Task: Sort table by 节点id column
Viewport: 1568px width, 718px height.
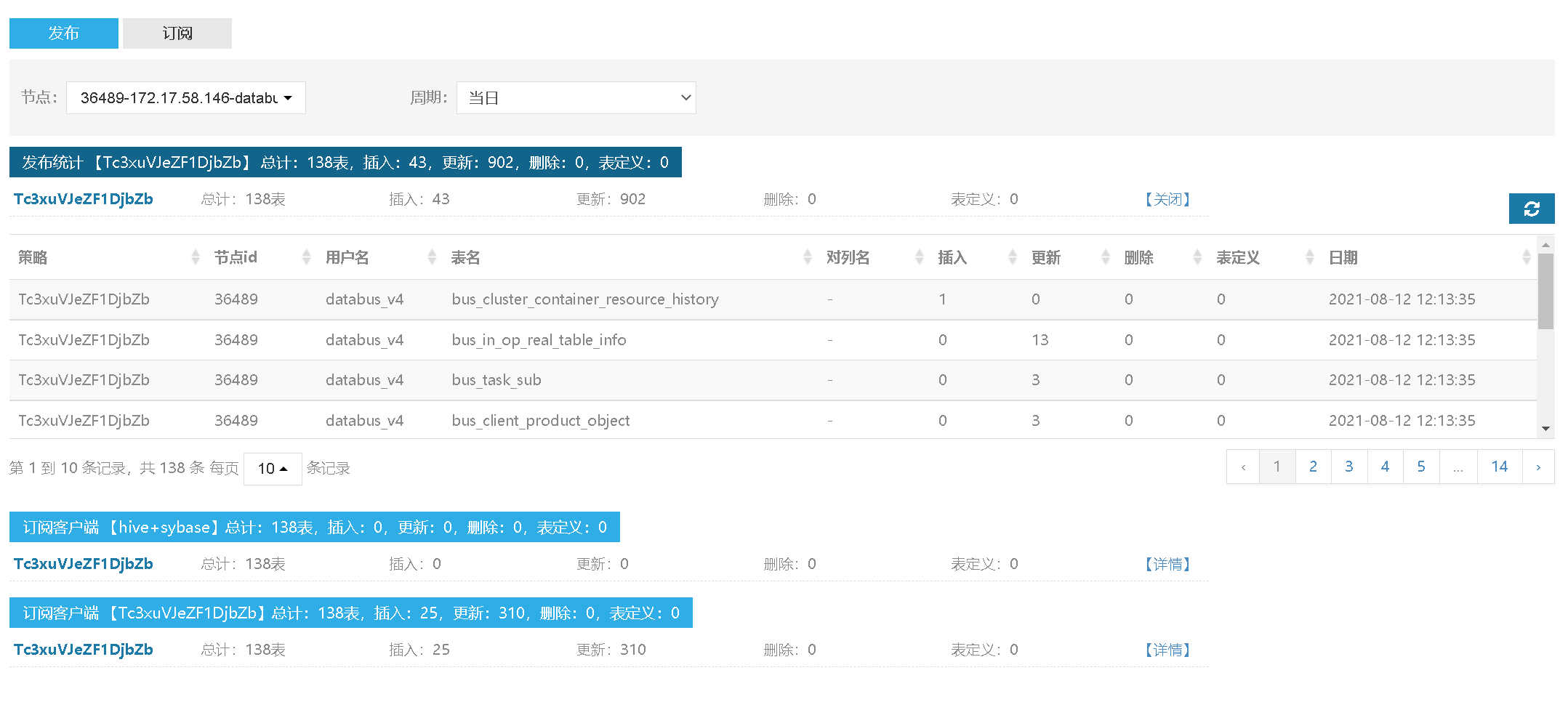Action: pos(306,257)
